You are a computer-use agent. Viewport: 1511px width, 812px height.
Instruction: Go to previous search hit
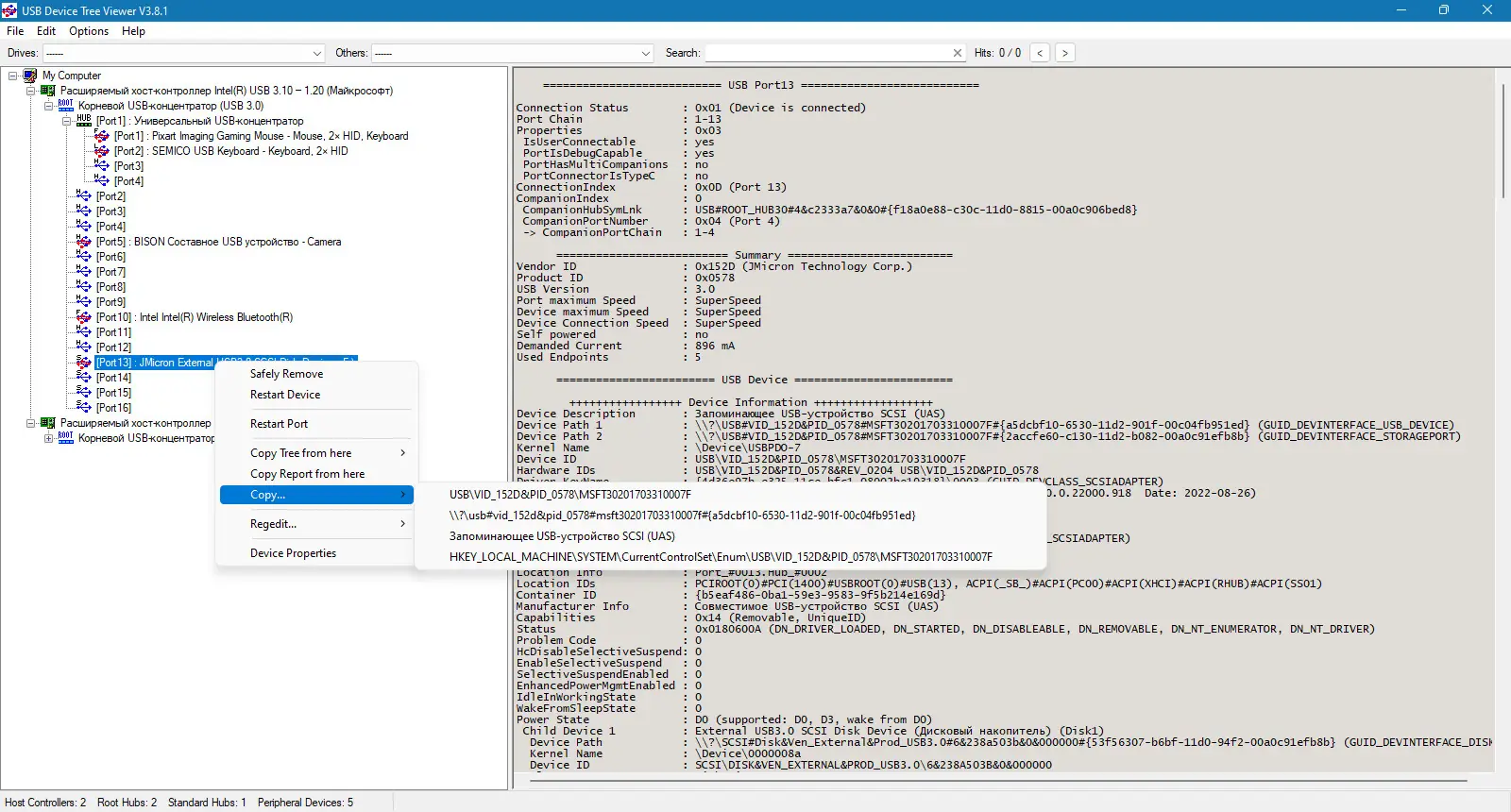(x=1040, y=53)
